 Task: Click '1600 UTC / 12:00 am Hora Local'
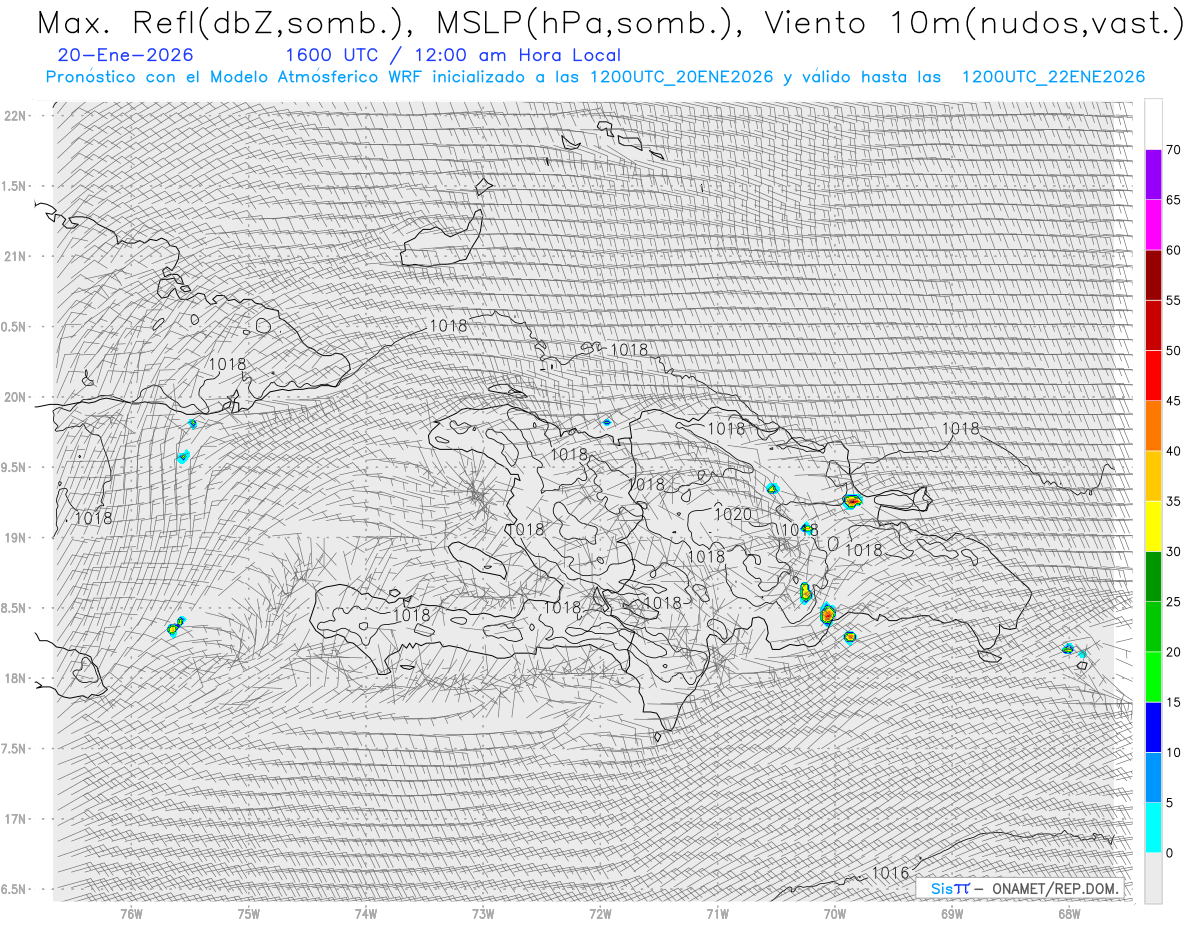pyautogui.click(x=453, y=55)
